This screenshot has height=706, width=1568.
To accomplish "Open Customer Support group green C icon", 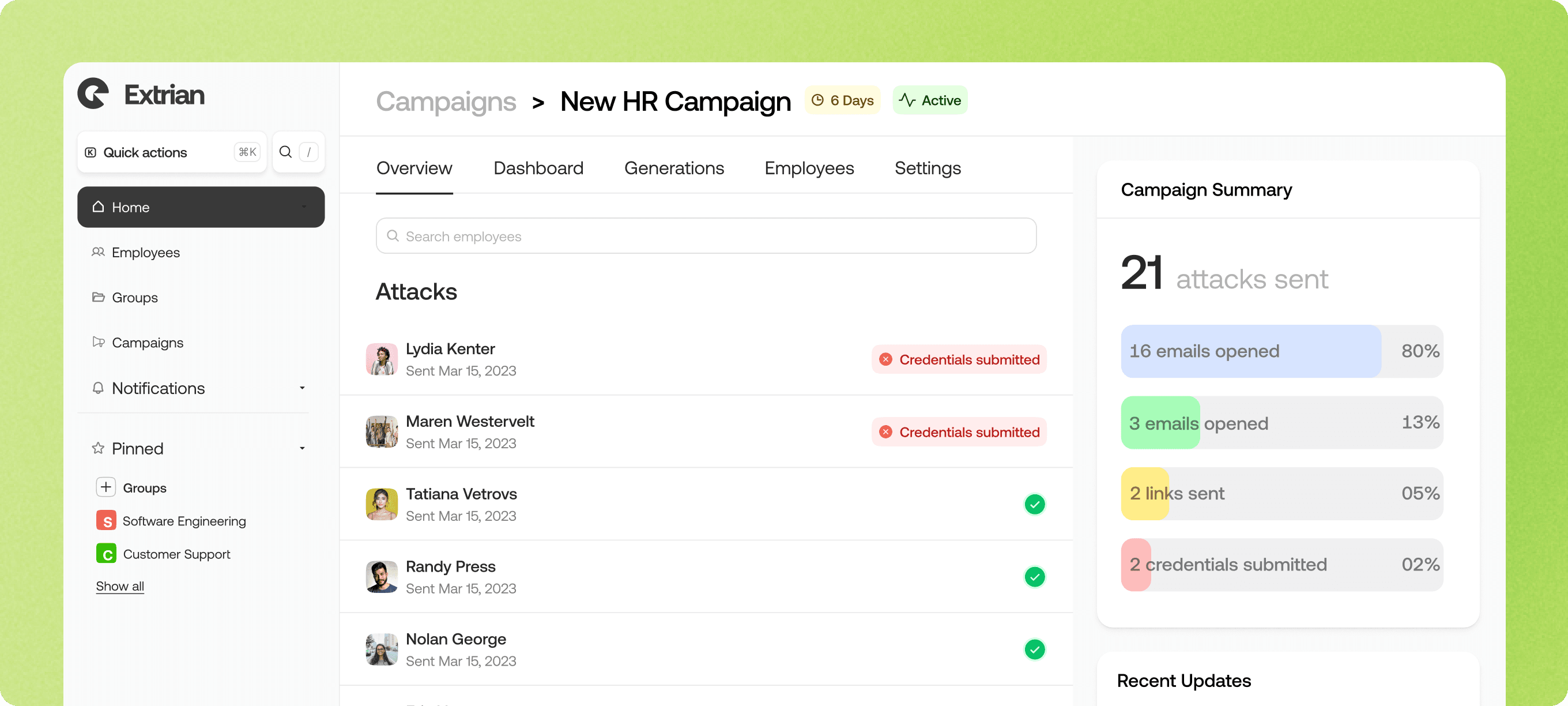I will pyautogui.click(x=107, y=554).
